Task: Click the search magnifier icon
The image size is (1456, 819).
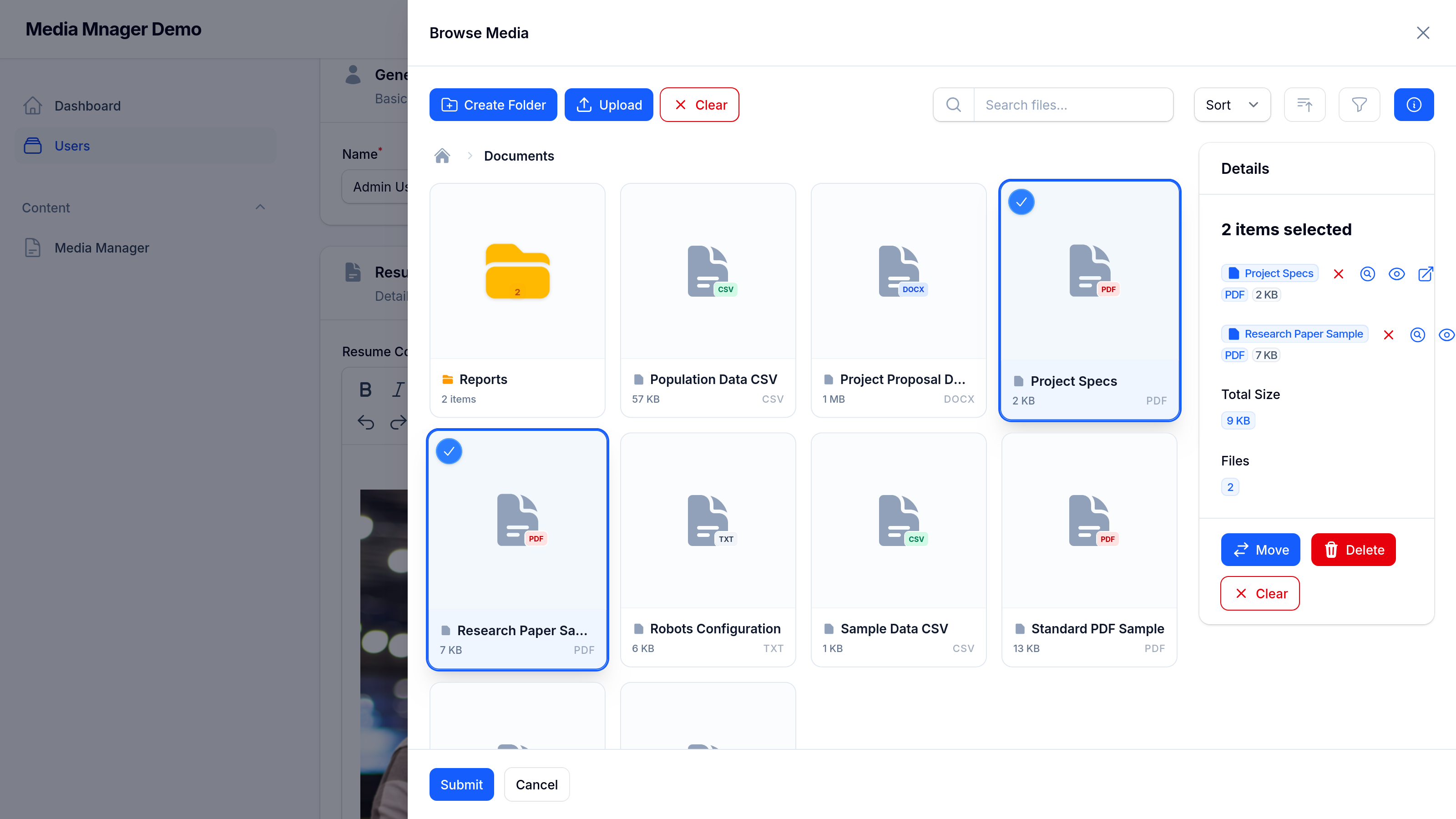Action: coord(954,105)
